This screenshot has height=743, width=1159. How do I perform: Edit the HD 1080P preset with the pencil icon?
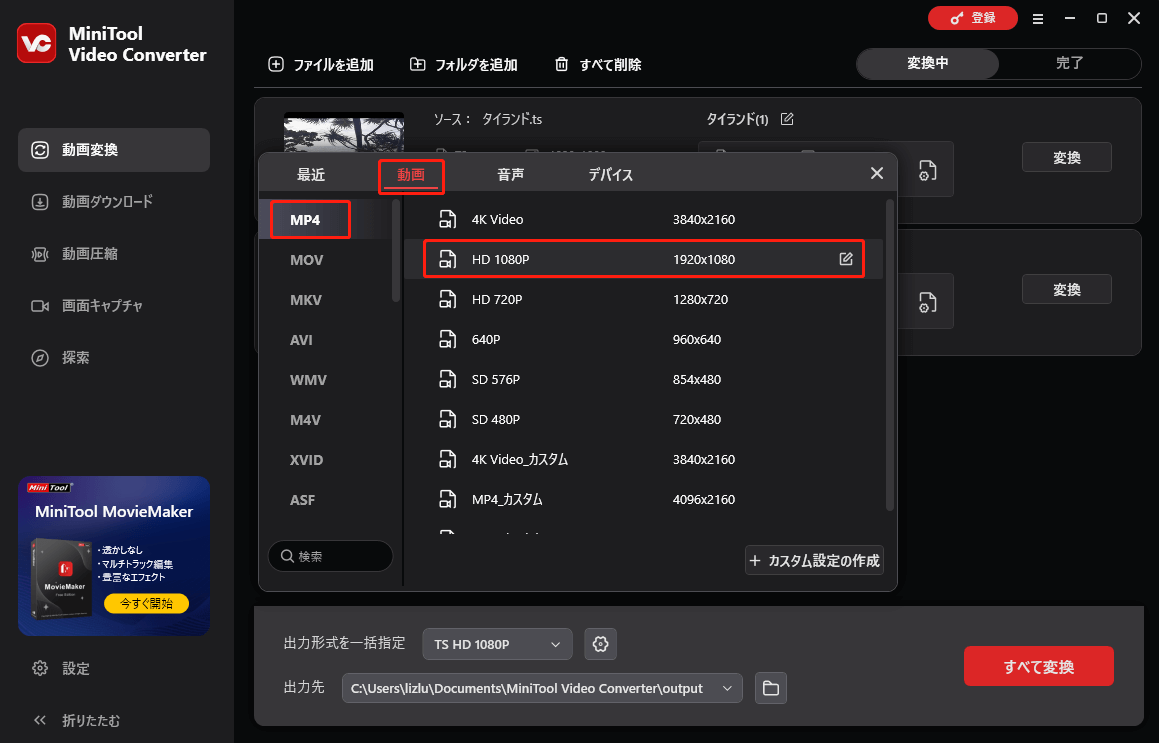click(x=846, y=259)
